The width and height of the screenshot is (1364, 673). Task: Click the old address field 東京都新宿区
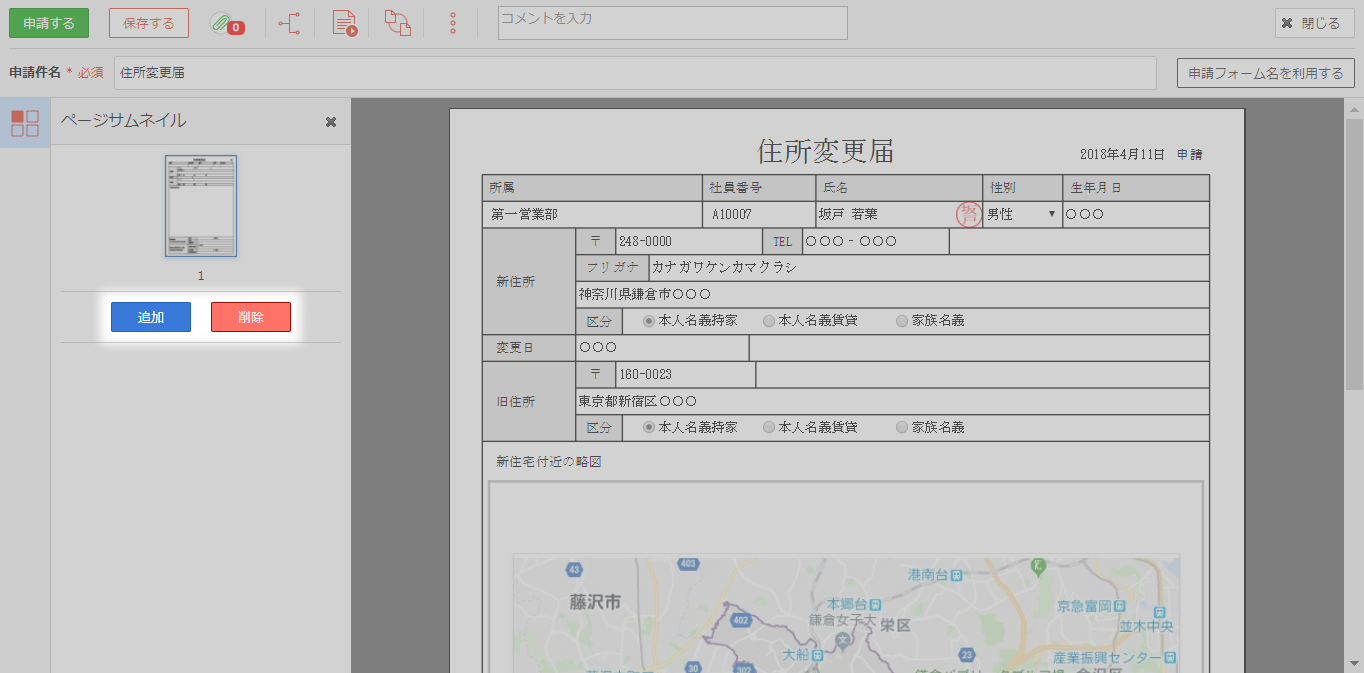(893, 401)
